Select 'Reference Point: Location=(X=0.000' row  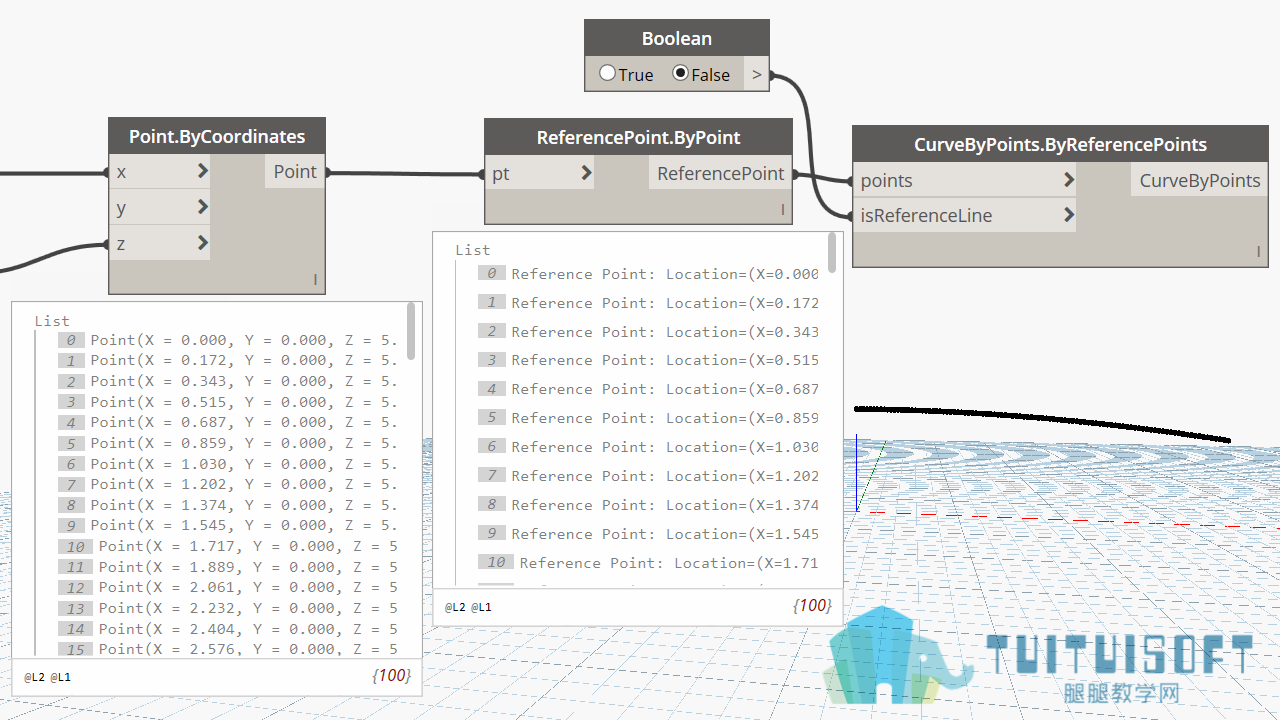[648, 273]
